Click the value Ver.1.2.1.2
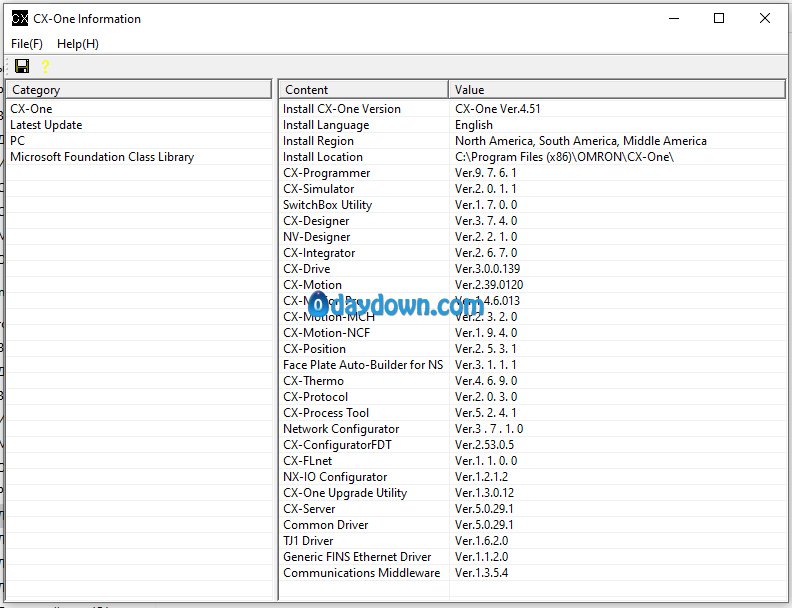The height and width of the screenshot is (608, 792). point(481,477)
